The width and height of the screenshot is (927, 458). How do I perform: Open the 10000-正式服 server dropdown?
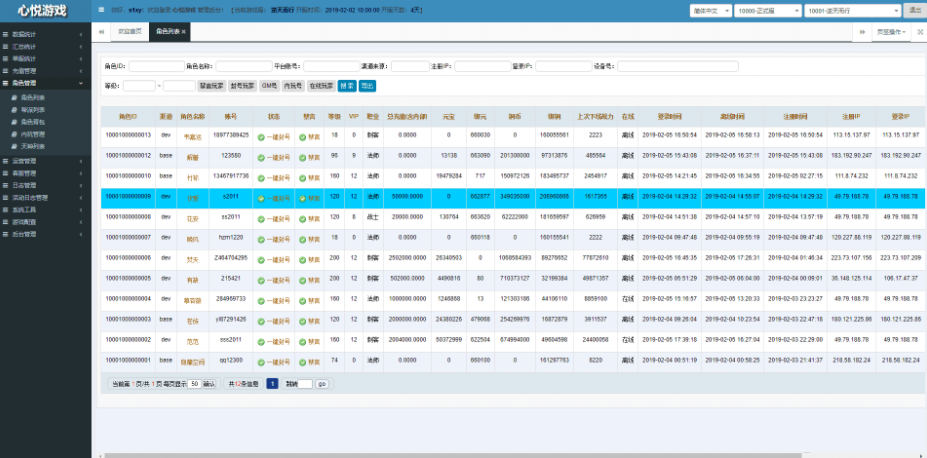768,11
